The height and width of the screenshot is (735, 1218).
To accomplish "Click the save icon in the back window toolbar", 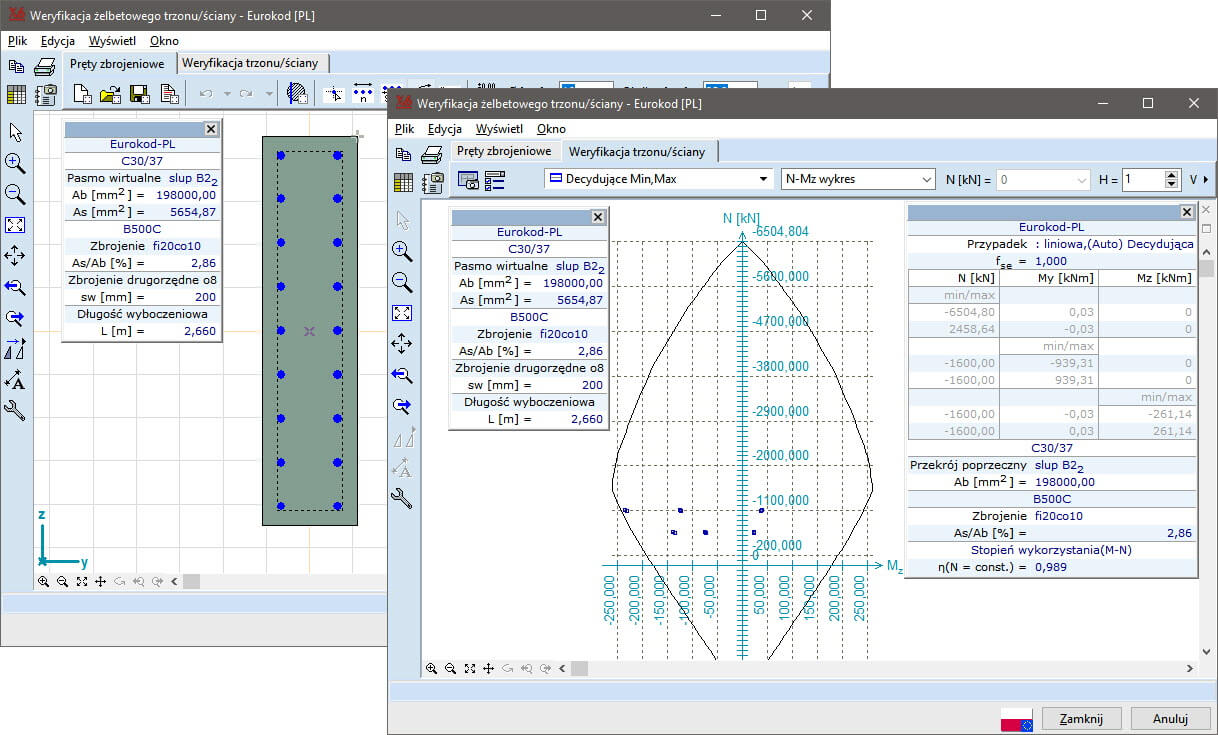I will pyautogui.click(x=139, y=94).
